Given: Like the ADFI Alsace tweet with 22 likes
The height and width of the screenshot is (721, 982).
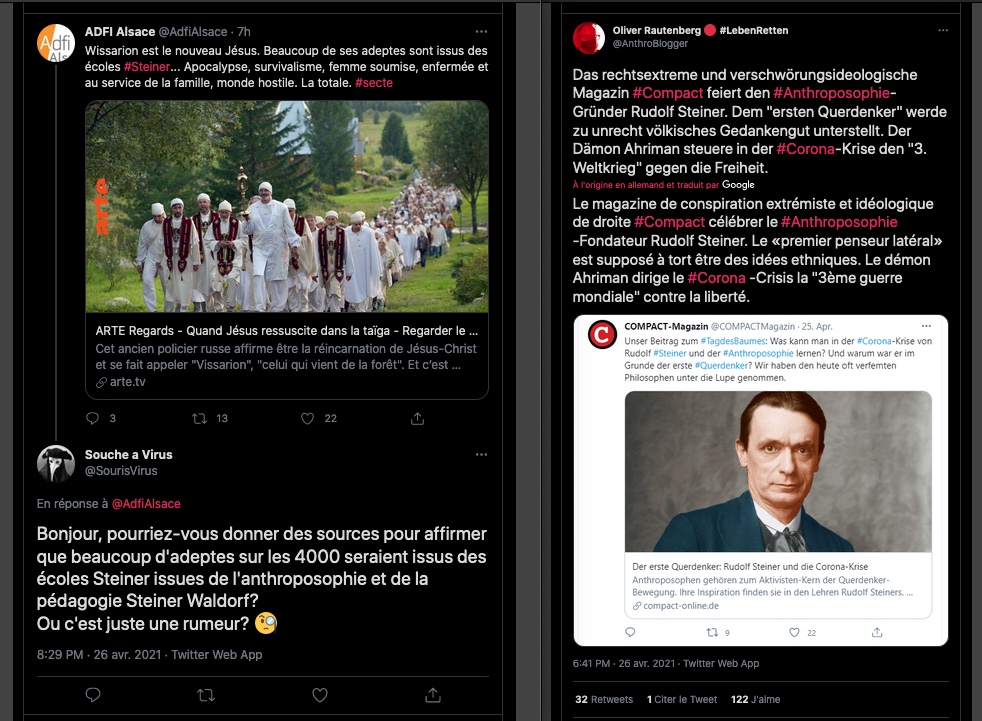Looking at the screenshot, I should (308, 418).
